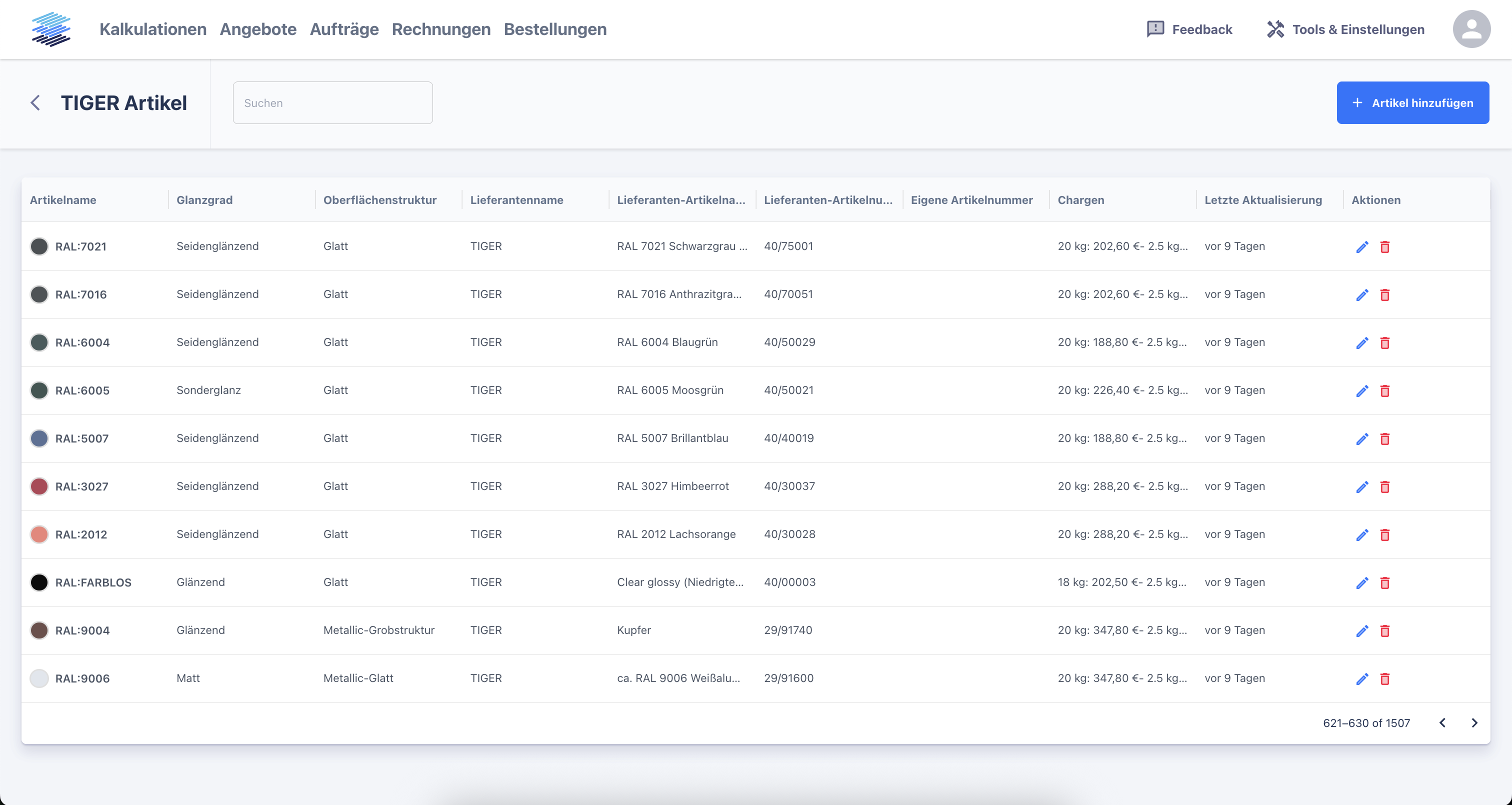Go back using arrow beside TIGER Artikel

(x=35, y=103)
